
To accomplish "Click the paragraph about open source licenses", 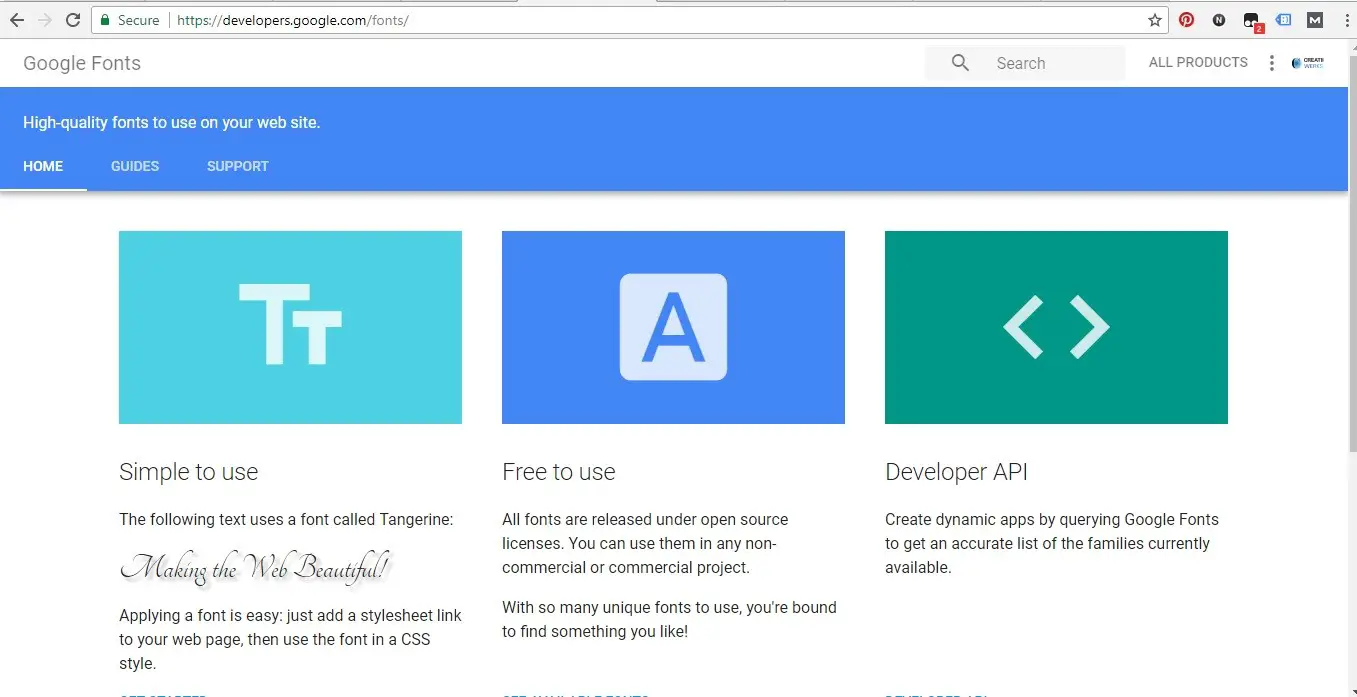I will [645, 544].
